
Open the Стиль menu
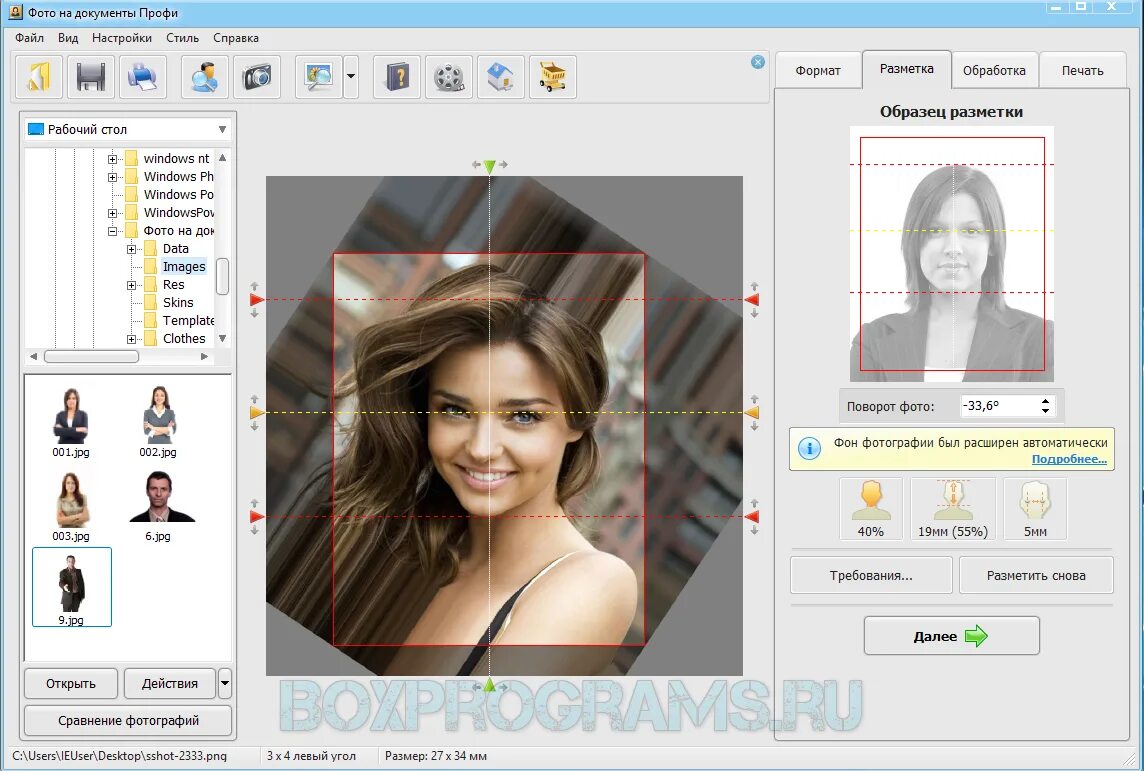[182, 38]
